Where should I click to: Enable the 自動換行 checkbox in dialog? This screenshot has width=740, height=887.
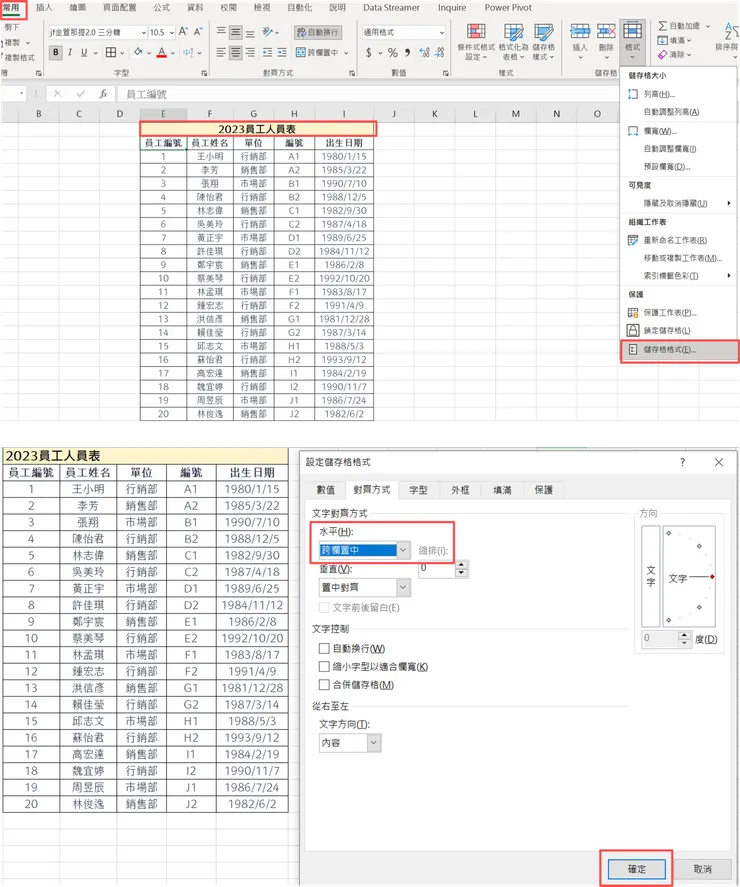pyautogui.click(x=324, y=648)
